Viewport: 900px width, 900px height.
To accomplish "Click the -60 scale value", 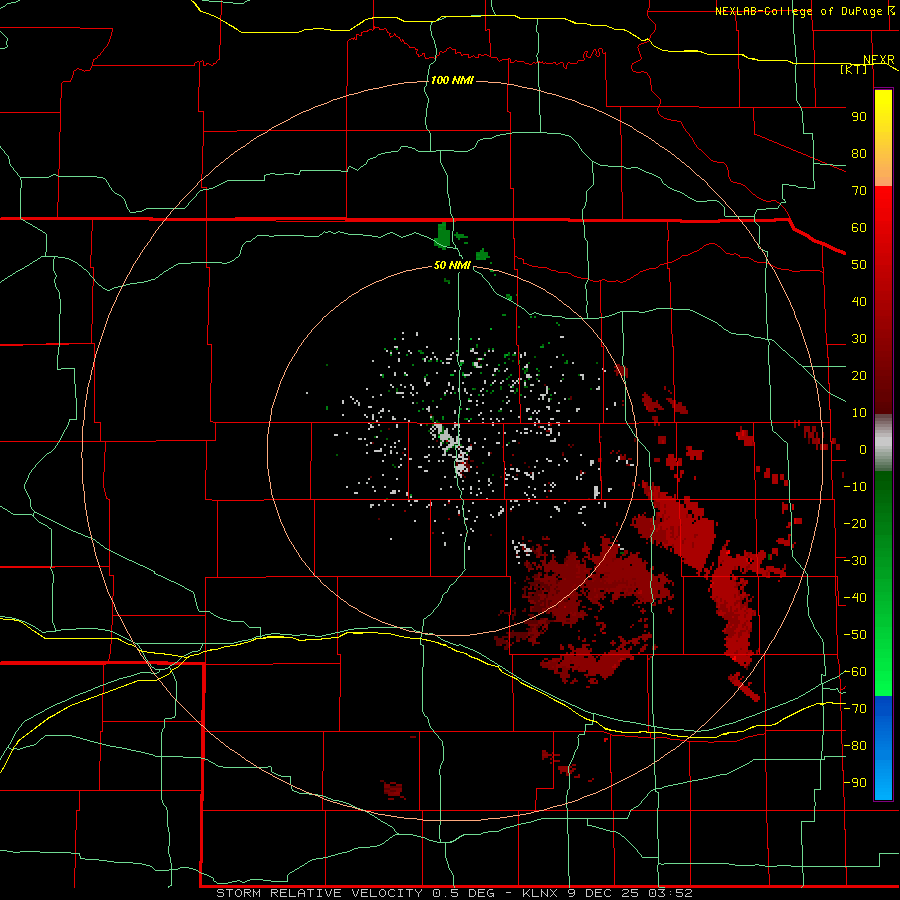I will click(x=855, y=672).
